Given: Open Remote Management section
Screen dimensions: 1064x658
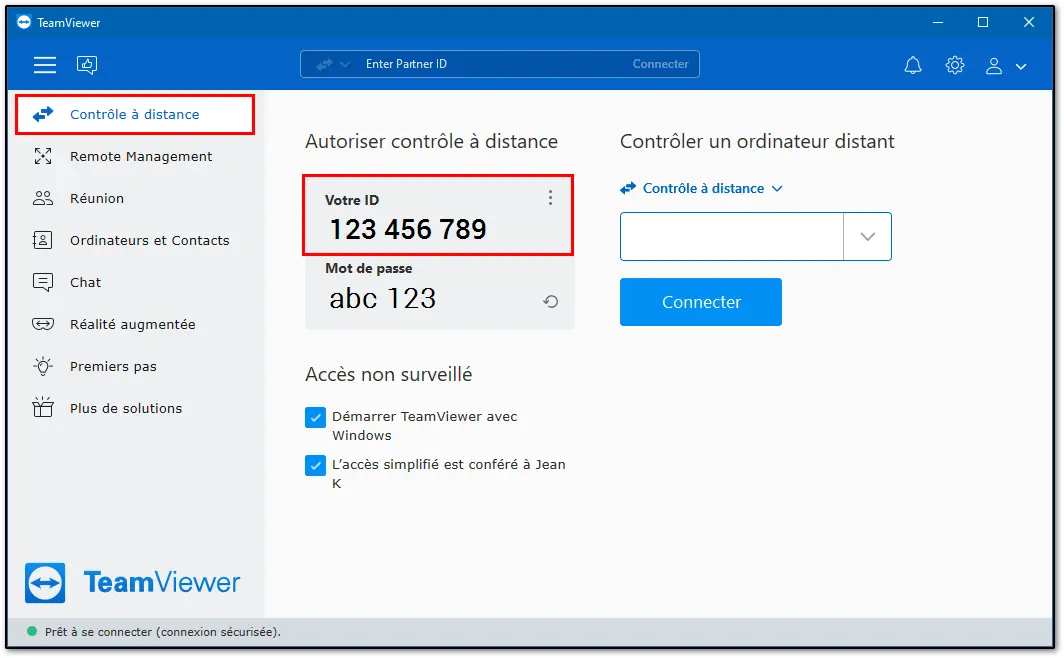Looking at the screenshot, I should 140,157.
